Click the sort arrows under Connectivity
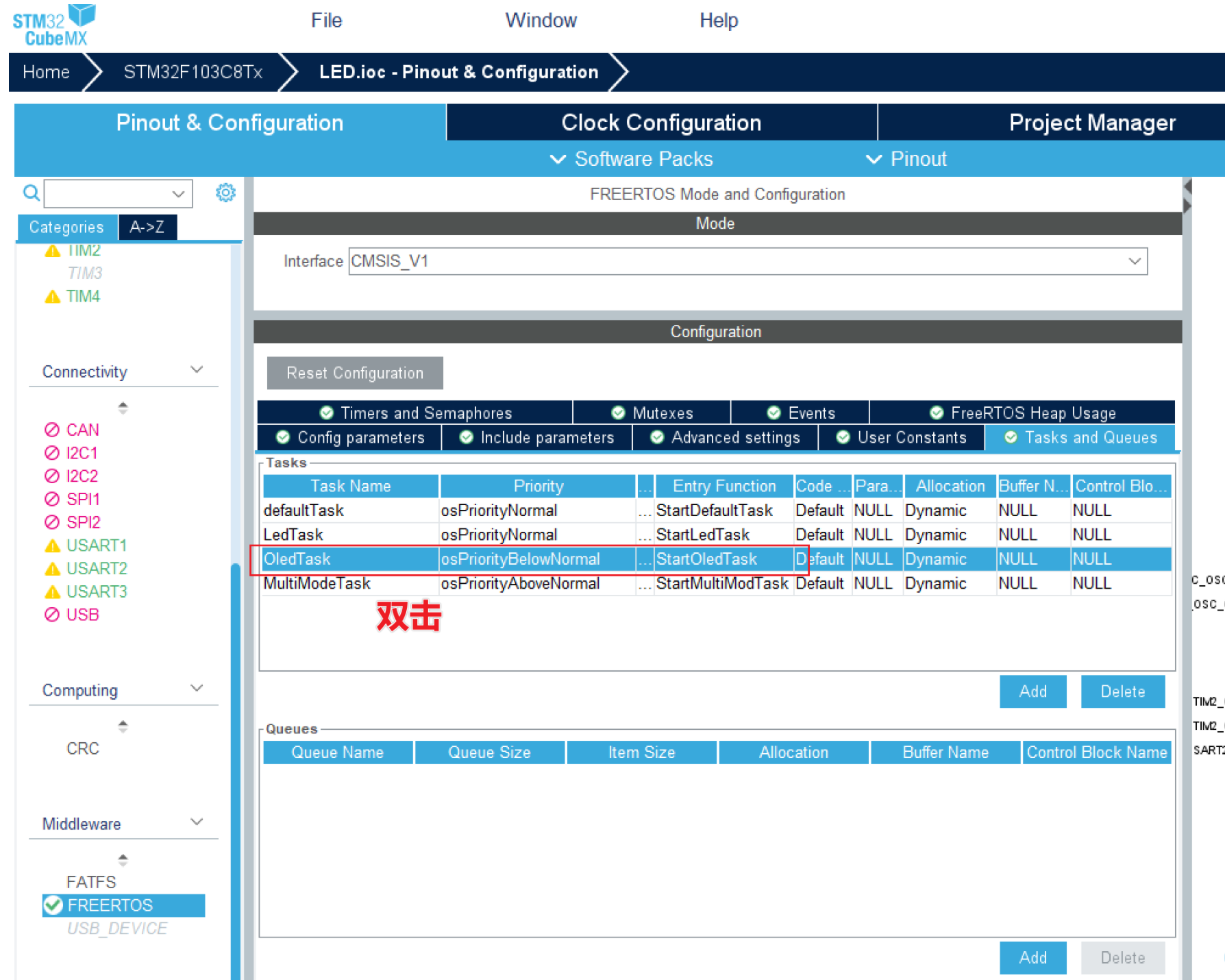The image size is (1225, 980). tap(123, 408)
